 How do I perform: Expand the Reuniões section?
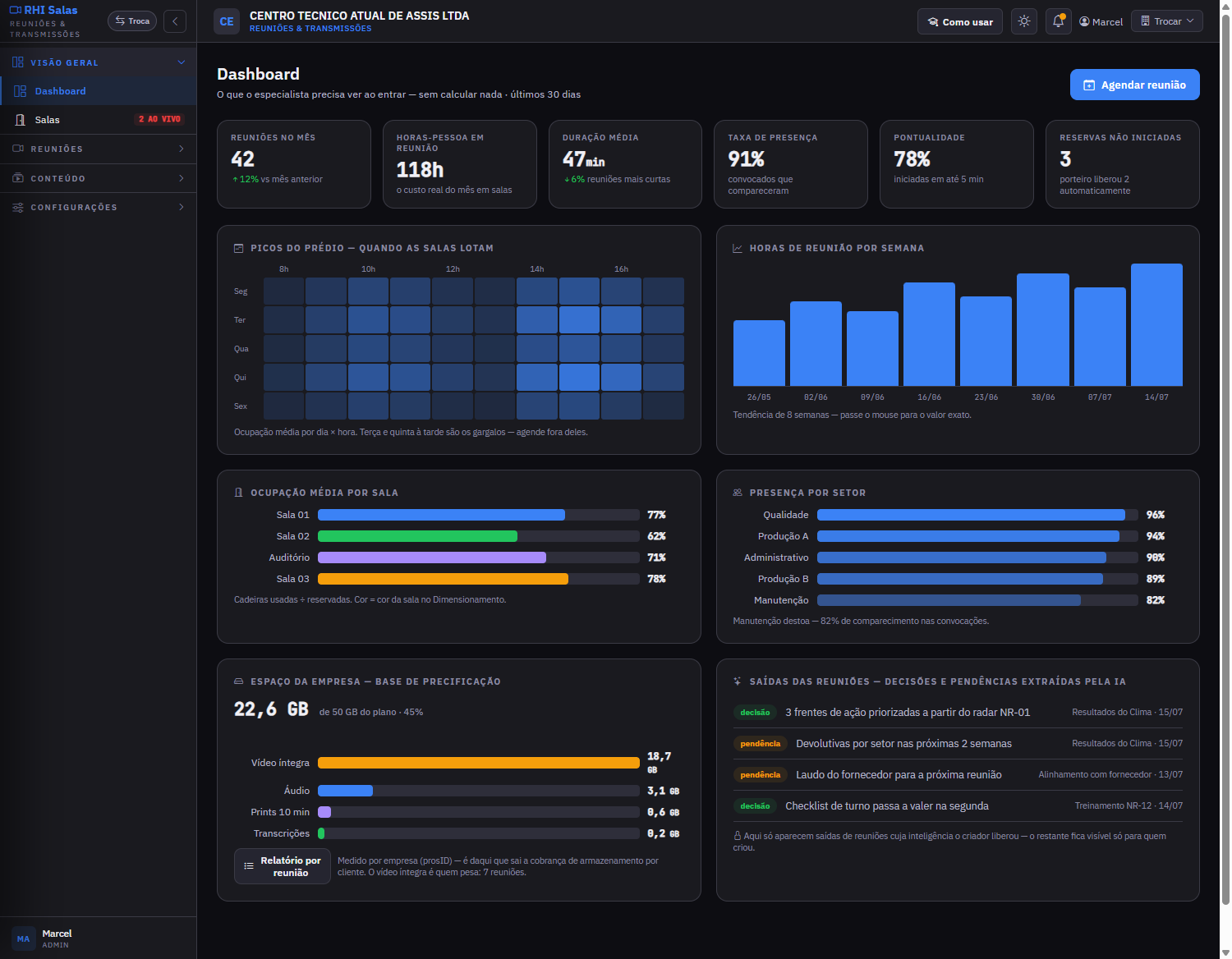(x=99, y=149)
